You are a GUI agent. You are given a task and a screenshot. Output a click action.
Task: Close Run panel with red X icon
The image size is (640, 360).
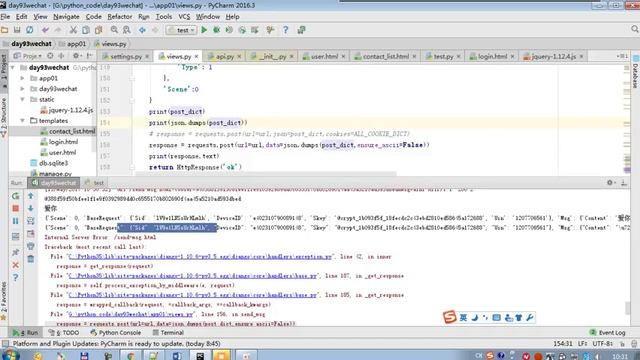pos(16,265)
